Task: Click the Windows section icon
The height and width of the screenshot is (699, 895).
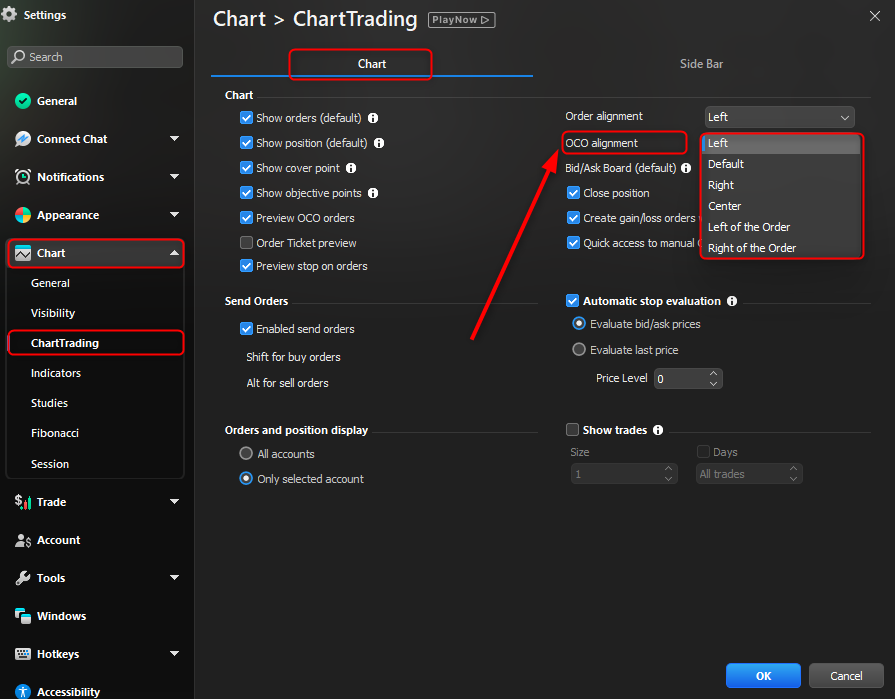Action: click(23, 616)
